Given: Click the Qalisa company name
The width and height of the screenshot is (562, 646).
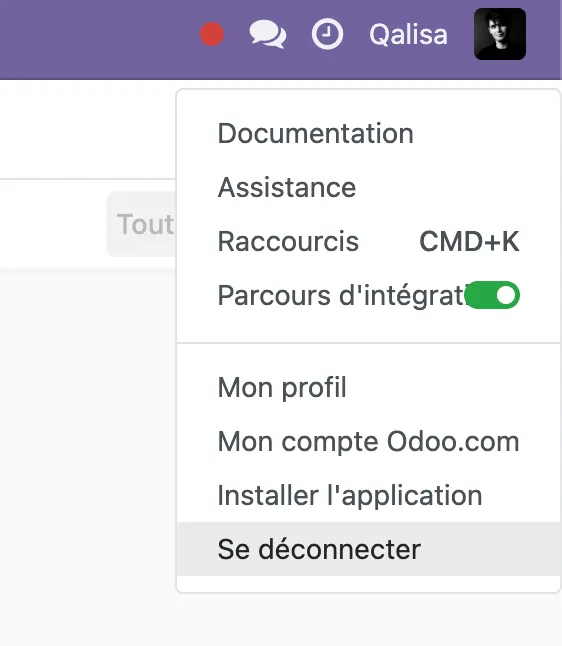Looking at the screenshot, I should (408, 35).
